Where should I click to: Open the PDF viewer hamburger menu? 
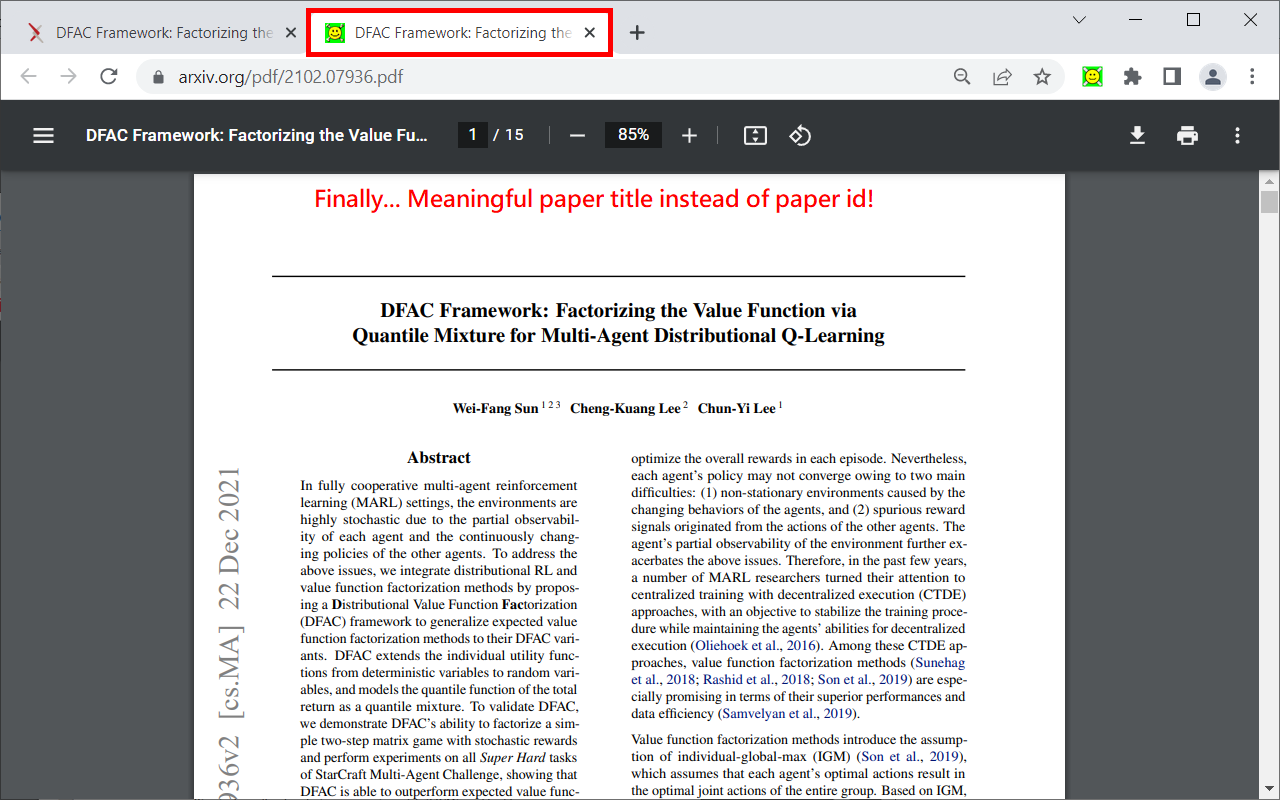click(x=43, y=135)
